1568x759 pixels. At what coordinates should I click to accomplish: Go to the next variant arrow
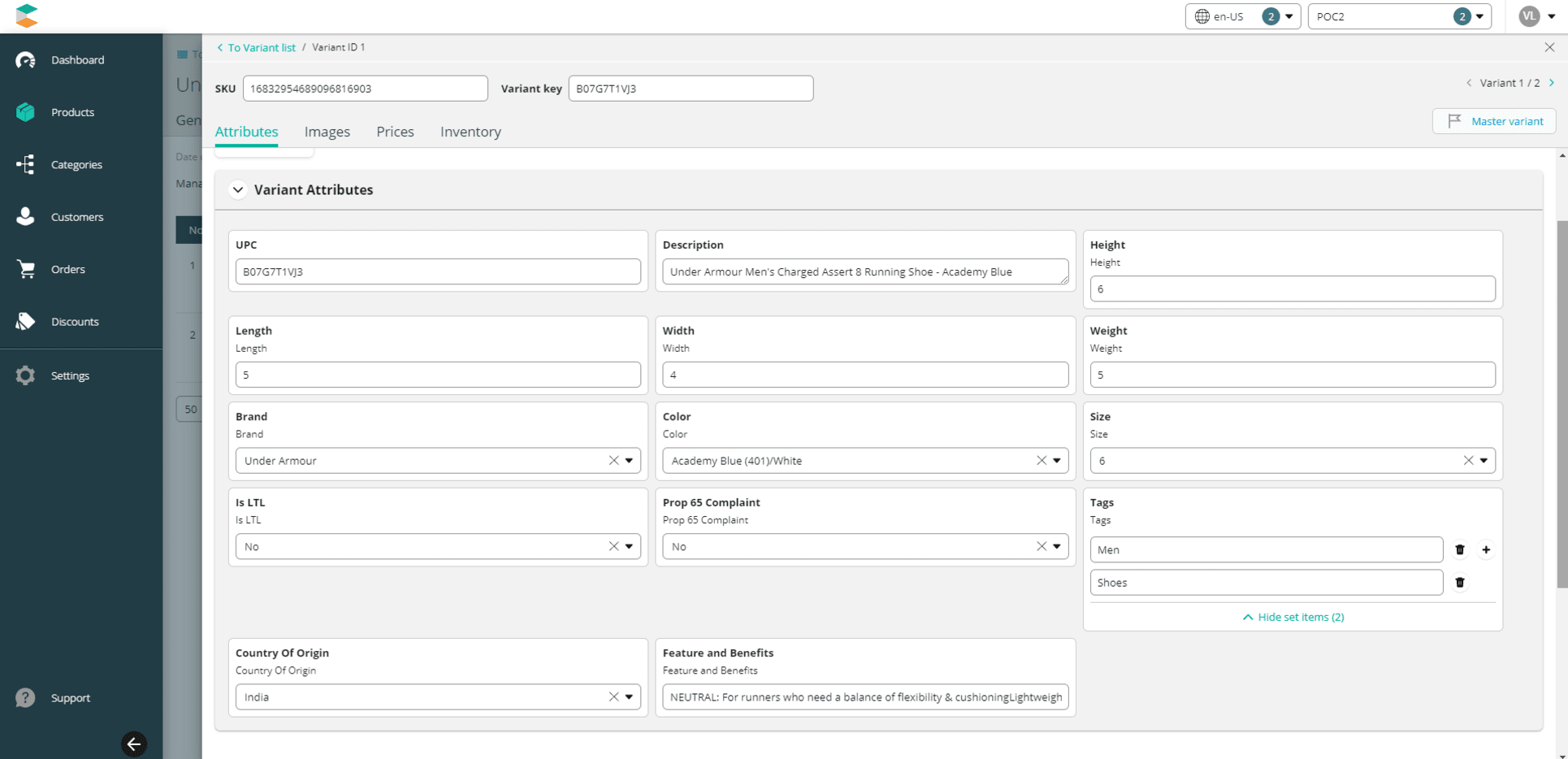click(x=1552, y=83)
